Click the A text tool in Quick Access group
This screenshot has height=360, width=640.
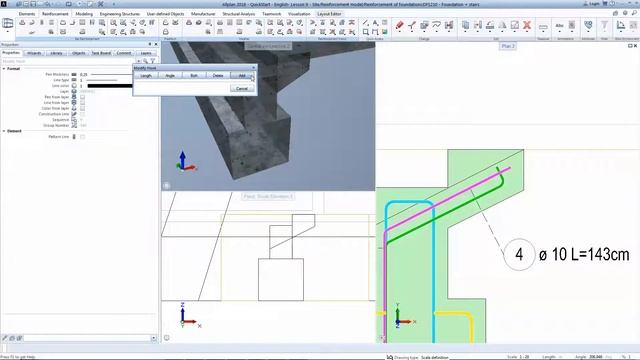pos(375,23)
